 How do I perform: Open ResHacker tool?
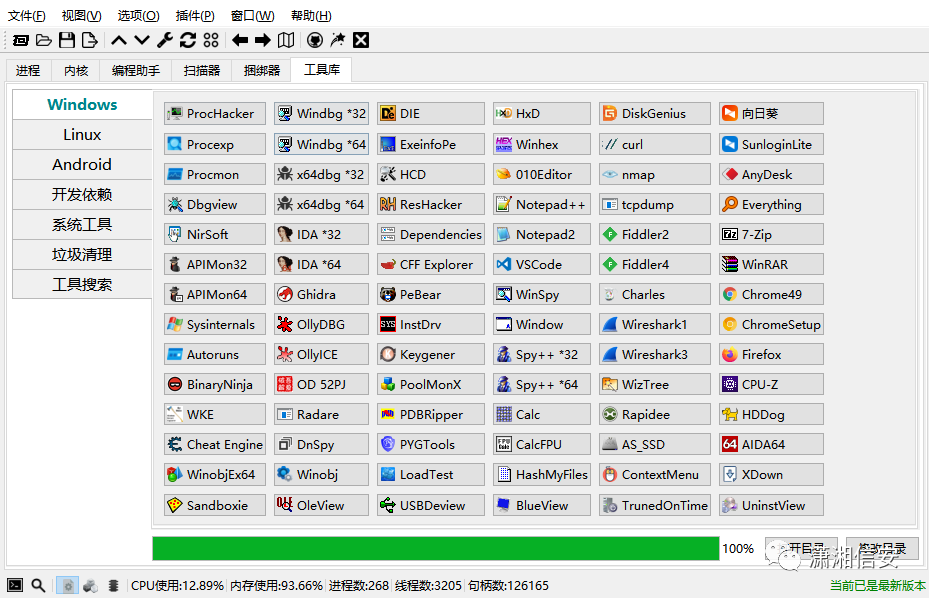(x=431, y=204)
